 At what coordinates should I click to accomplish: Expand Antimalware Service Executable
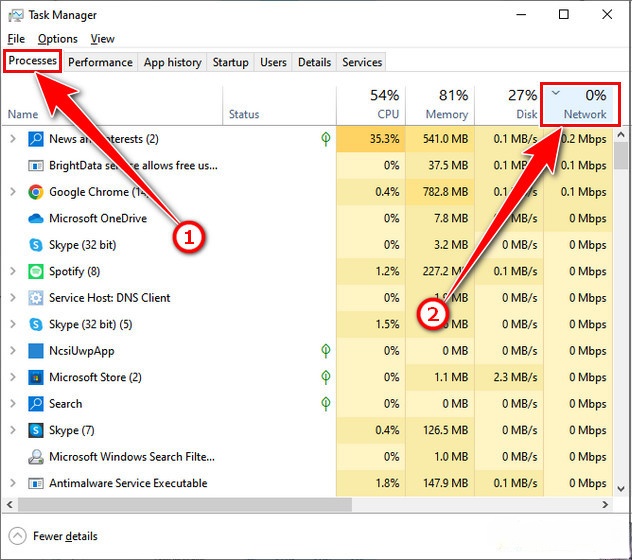coord(13,483)
